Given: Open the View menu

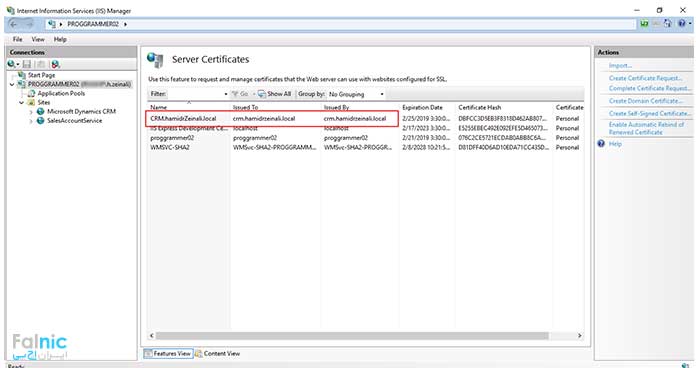Looking at the screenshot, I should click(38, 39).
